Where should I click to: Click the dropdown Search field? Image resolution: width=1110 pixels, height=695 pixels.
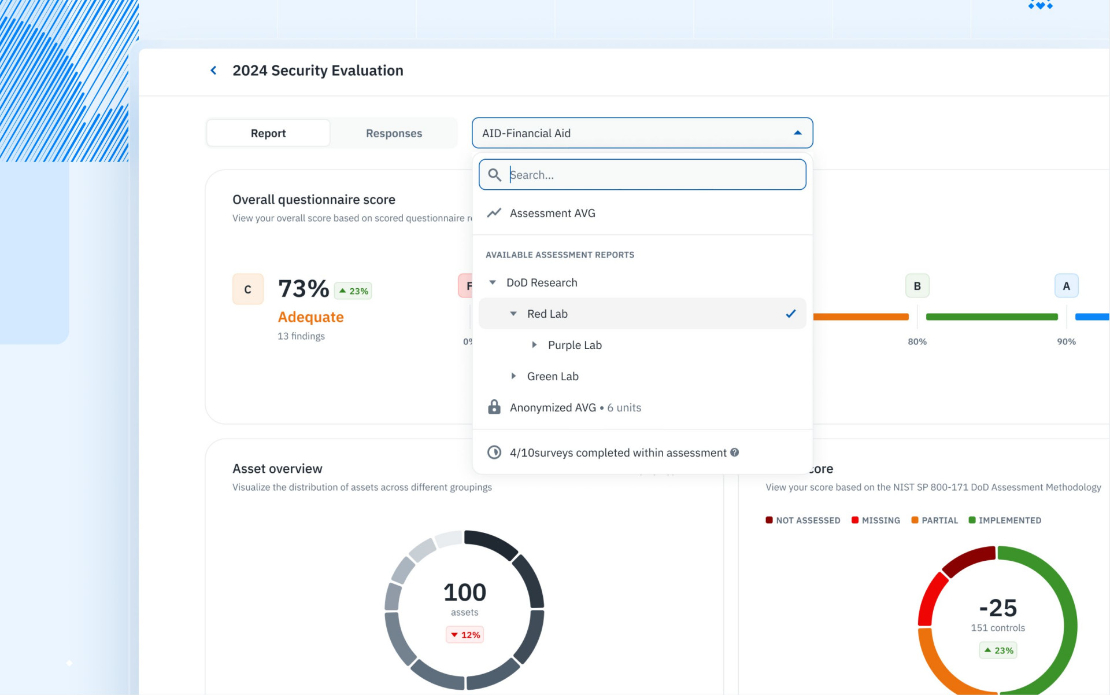(x=642, y=175)
